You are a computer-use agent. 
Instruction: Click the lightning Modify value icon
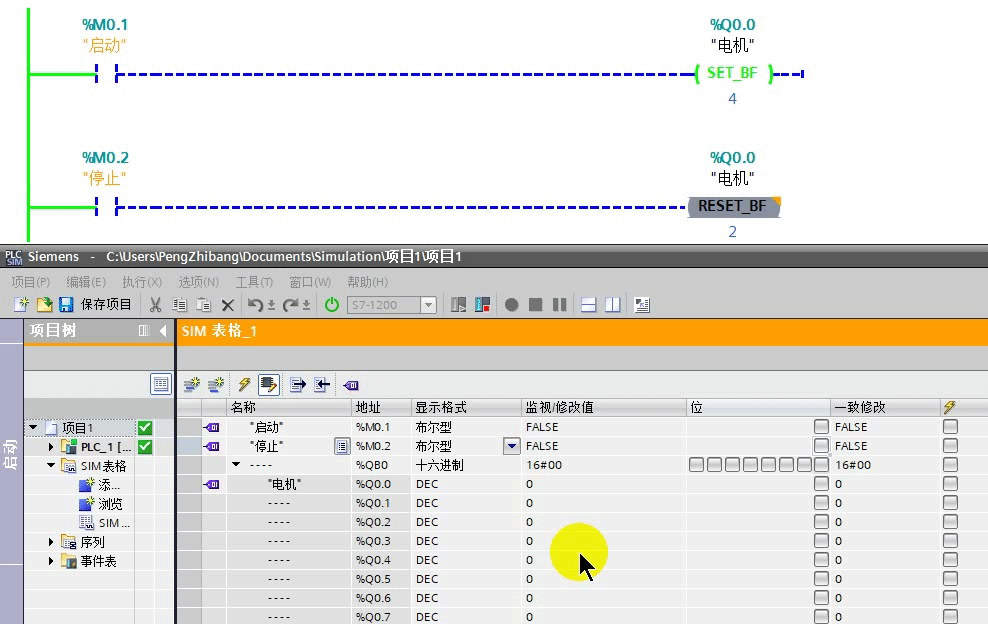(x=244, y=384)
